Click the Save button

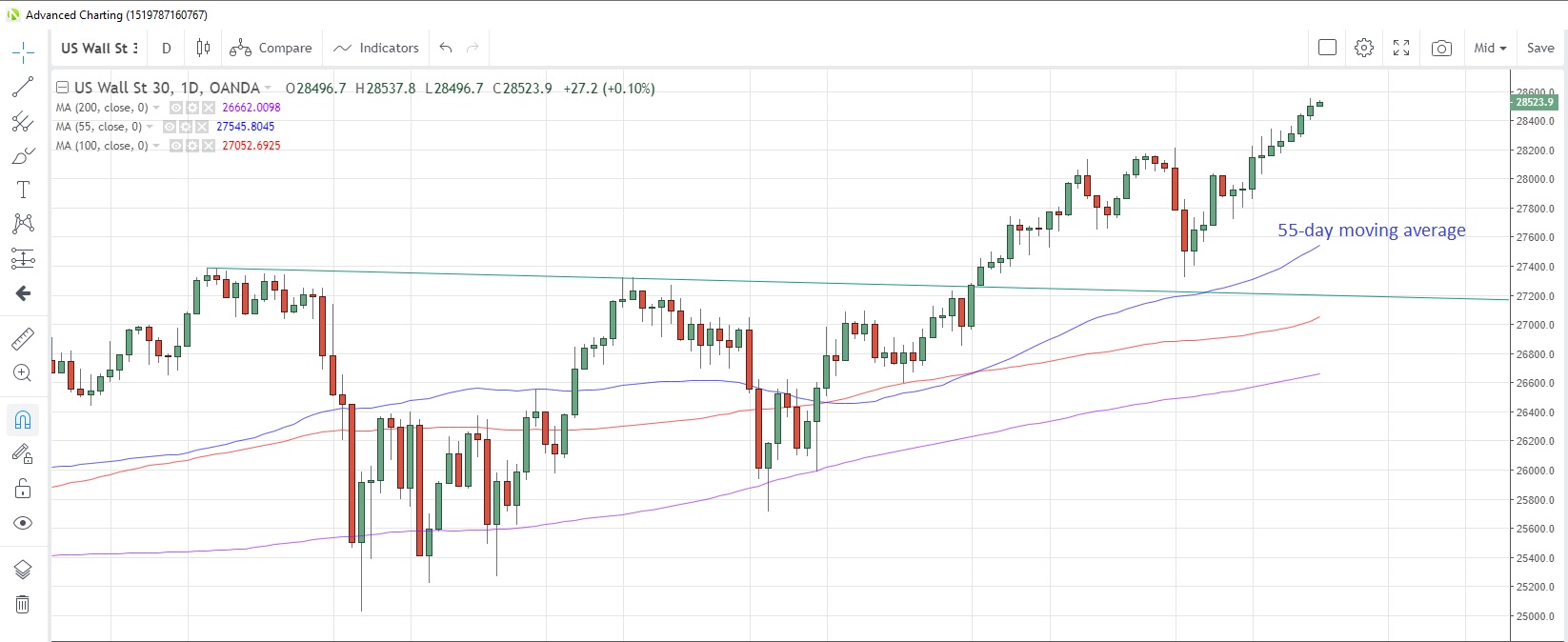1540,48
